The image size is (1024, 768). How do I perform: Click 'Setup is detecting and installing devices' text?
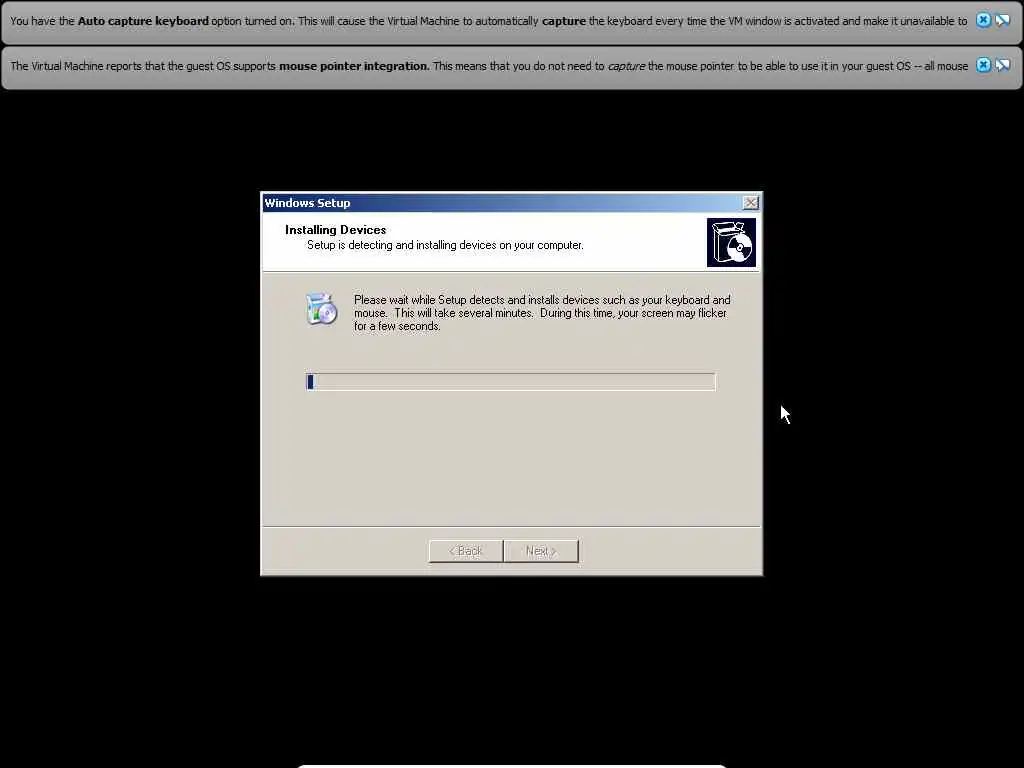pyautogui.click(x=445, y=246)
